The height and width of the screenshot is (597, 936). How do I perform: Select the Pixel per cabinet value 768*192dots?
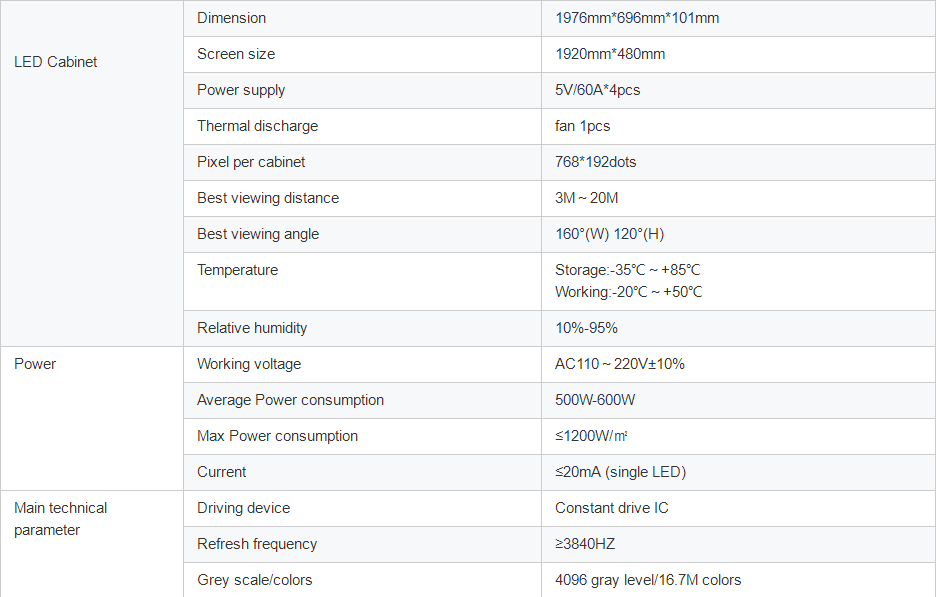[x=596, y=162]
